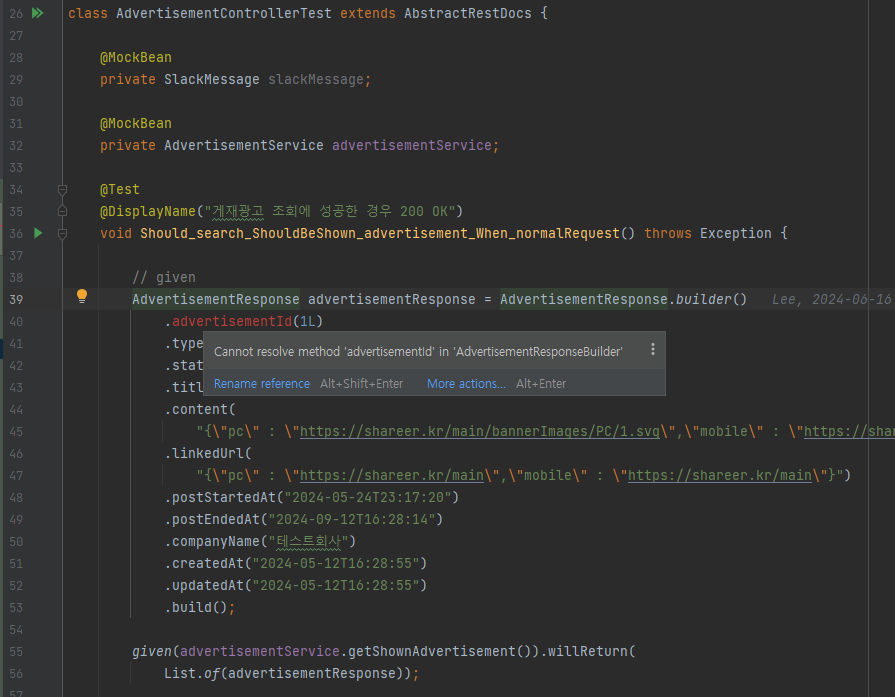Click slackMessage field name

(x=316, y=79)
